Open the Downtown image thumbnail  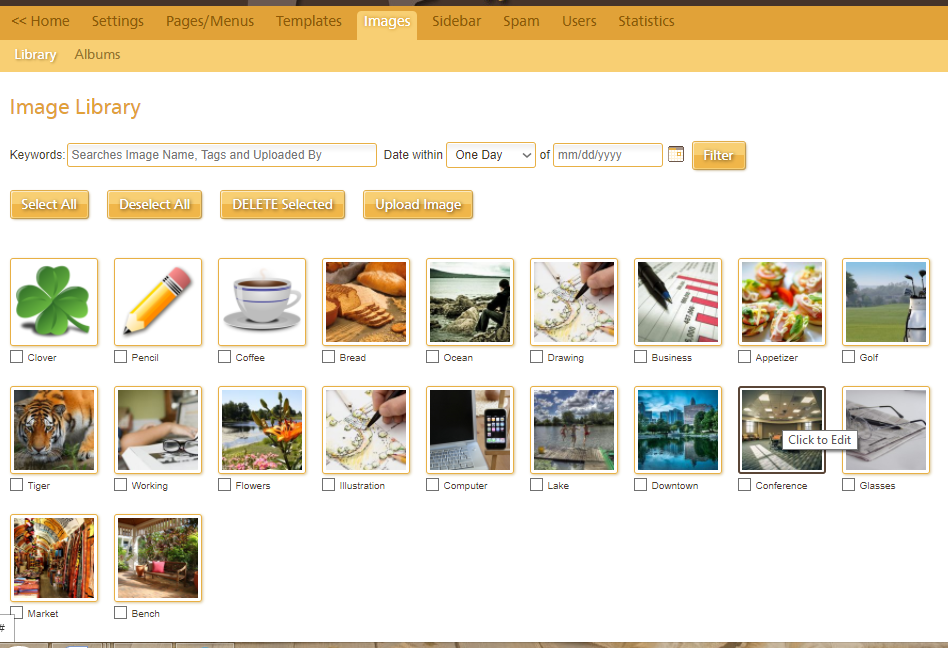pos(678,430)
